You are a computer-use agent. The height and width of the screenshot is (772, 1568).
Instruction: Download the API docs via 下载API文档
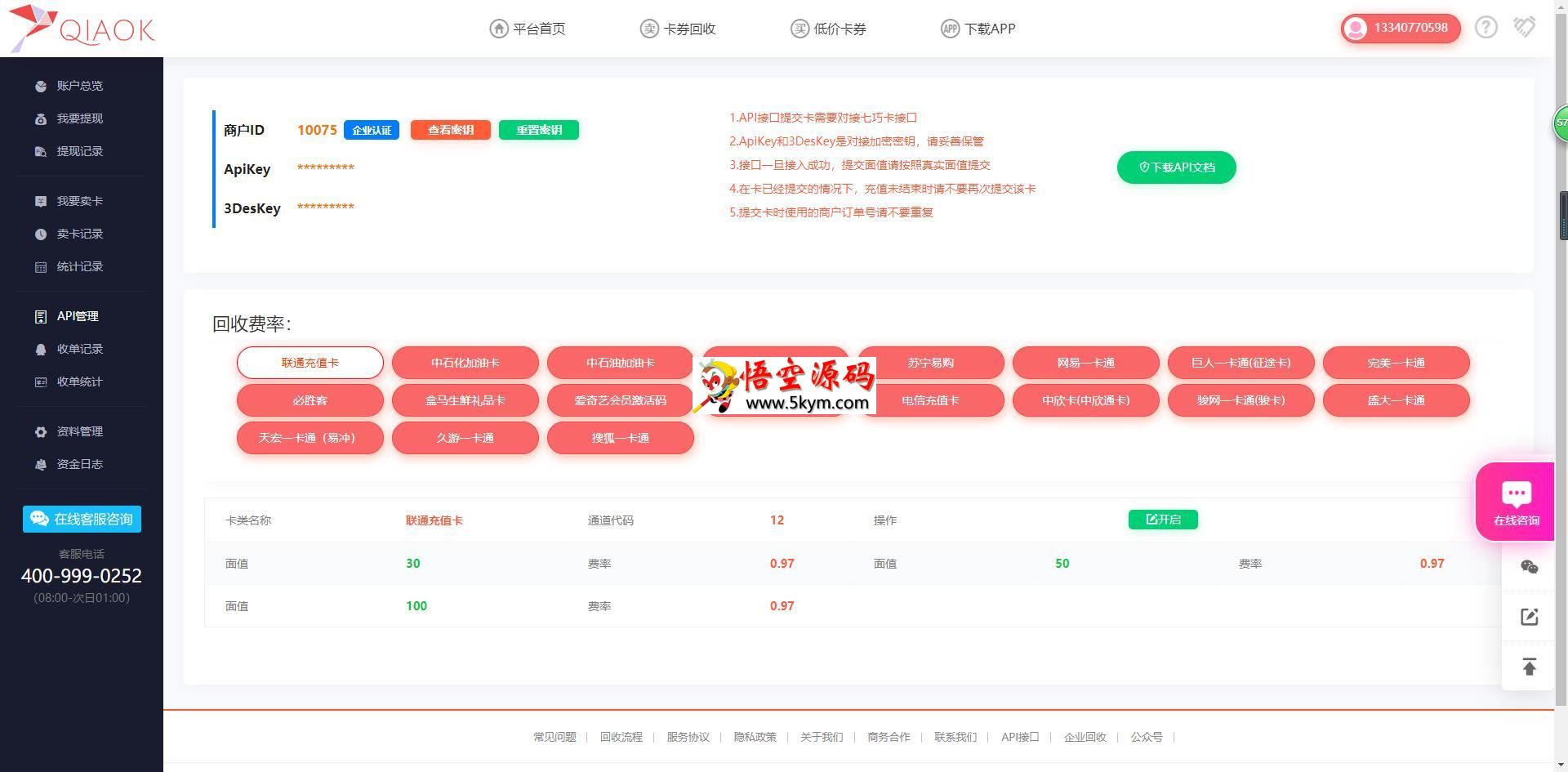click(1177, 167)
